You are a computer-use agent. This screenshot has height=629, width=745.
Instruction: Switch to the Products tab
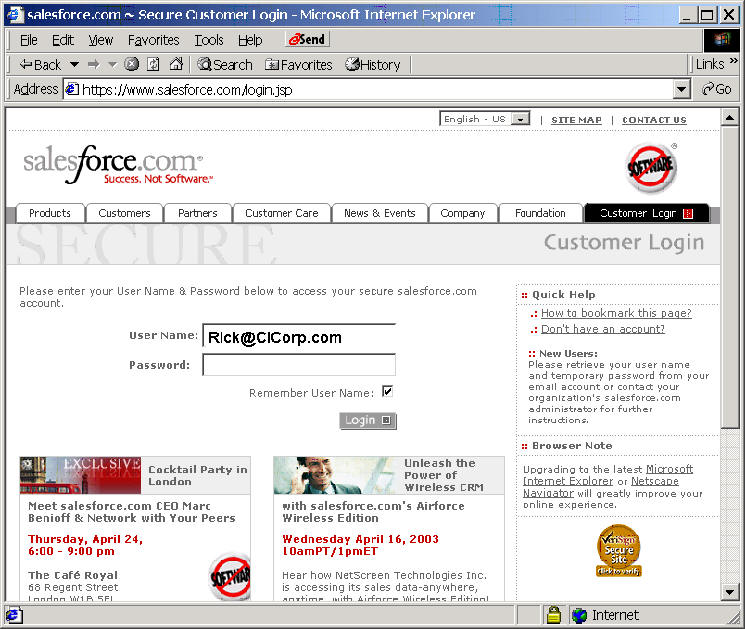50,213
